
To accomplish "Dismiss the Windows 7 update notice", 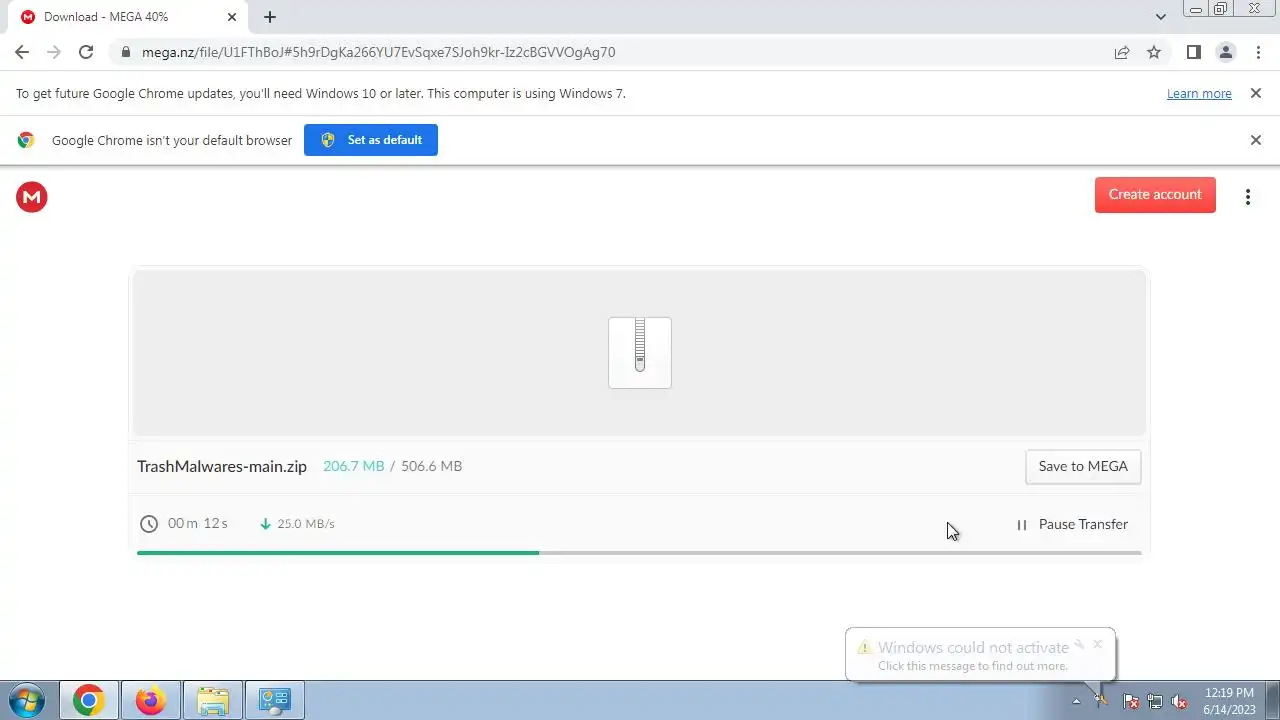I will pos(1255,93).
